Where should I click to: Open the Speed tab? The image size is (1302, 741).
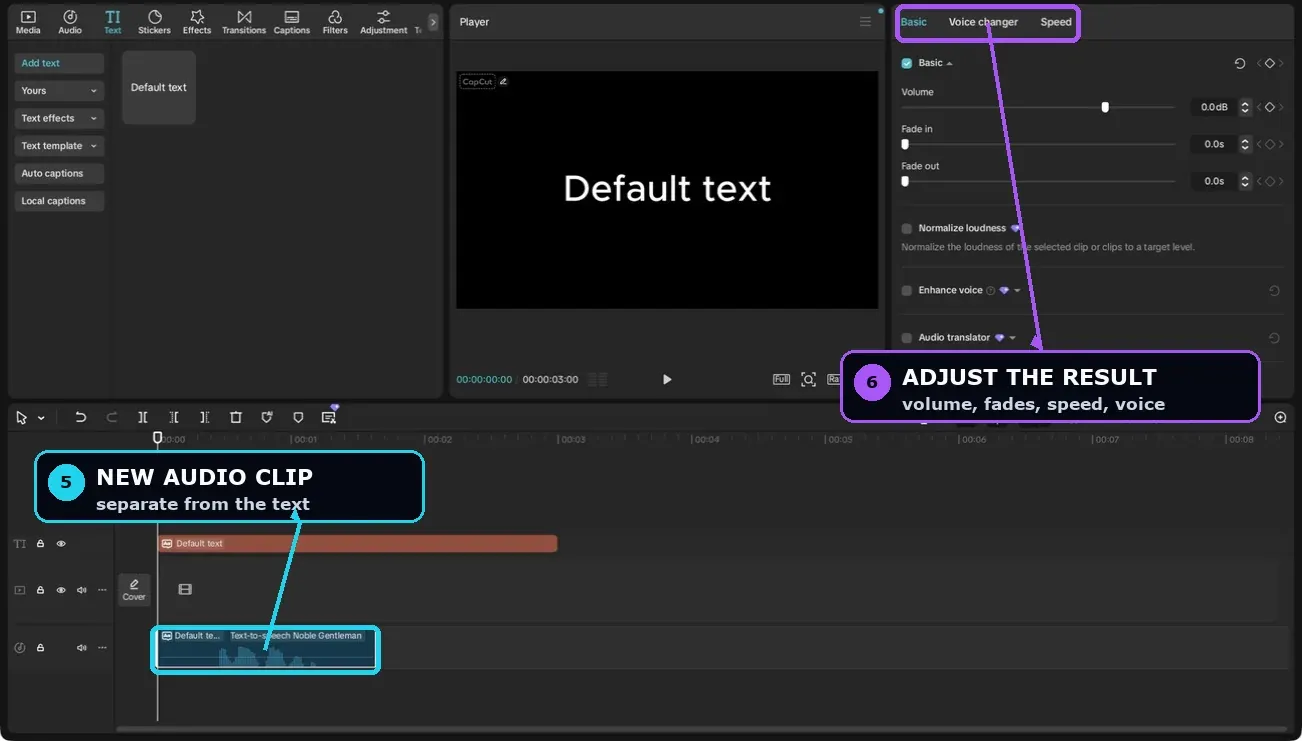tap(1056, 22)
